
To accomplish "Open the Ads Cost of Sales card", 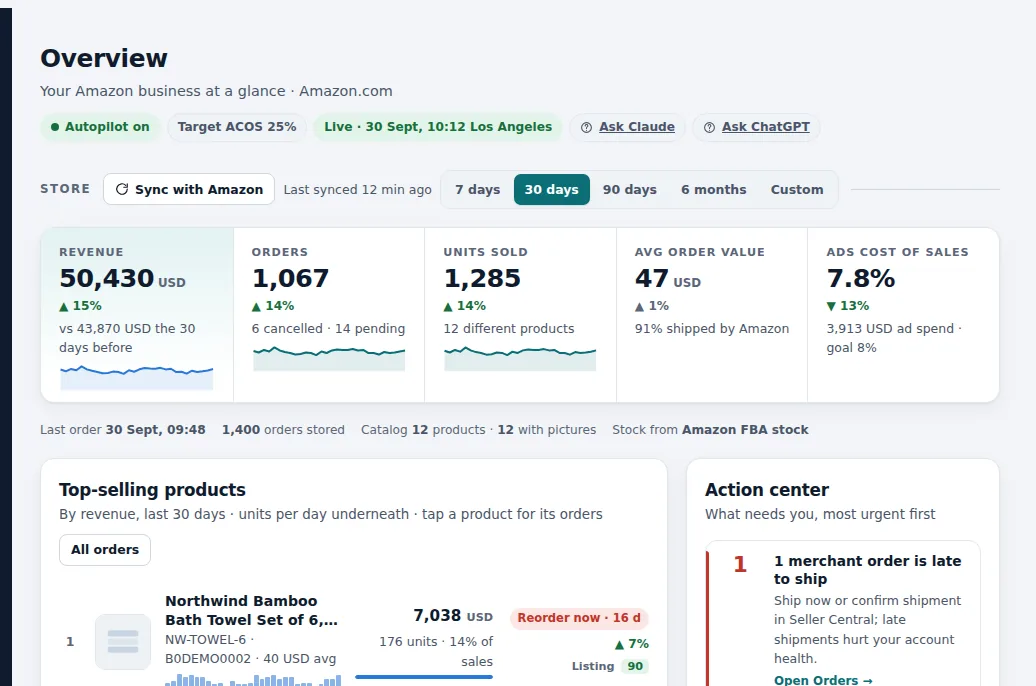I will point(903,315).
